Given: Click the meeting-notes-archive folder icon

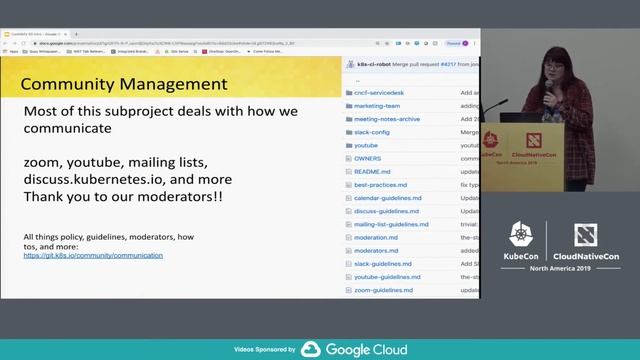Looking at the screenshot, I should point(349,119).
